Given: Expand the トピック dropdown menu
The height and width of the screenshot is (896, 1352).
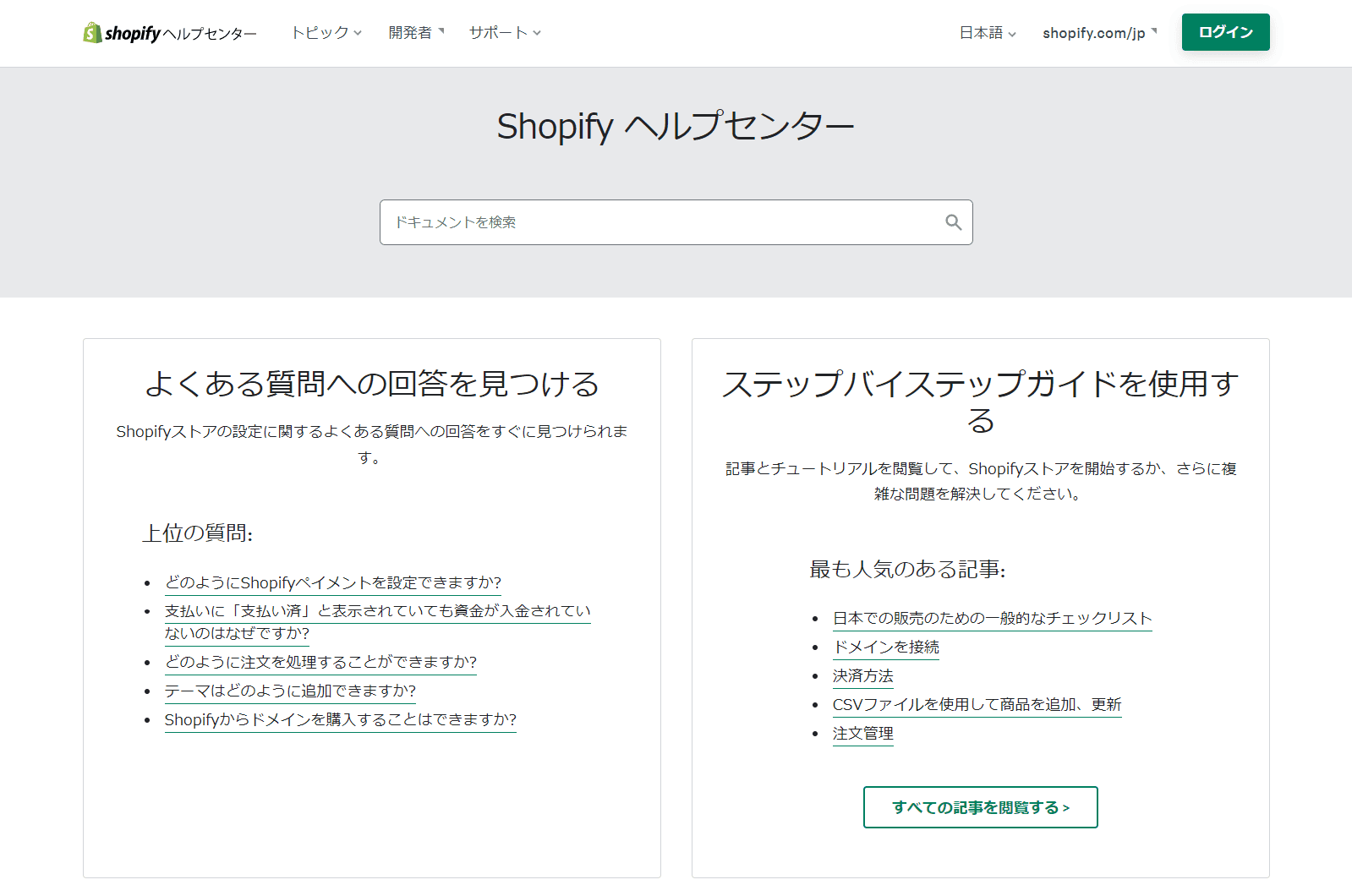Looking at the screenshot, I should 326,33.
